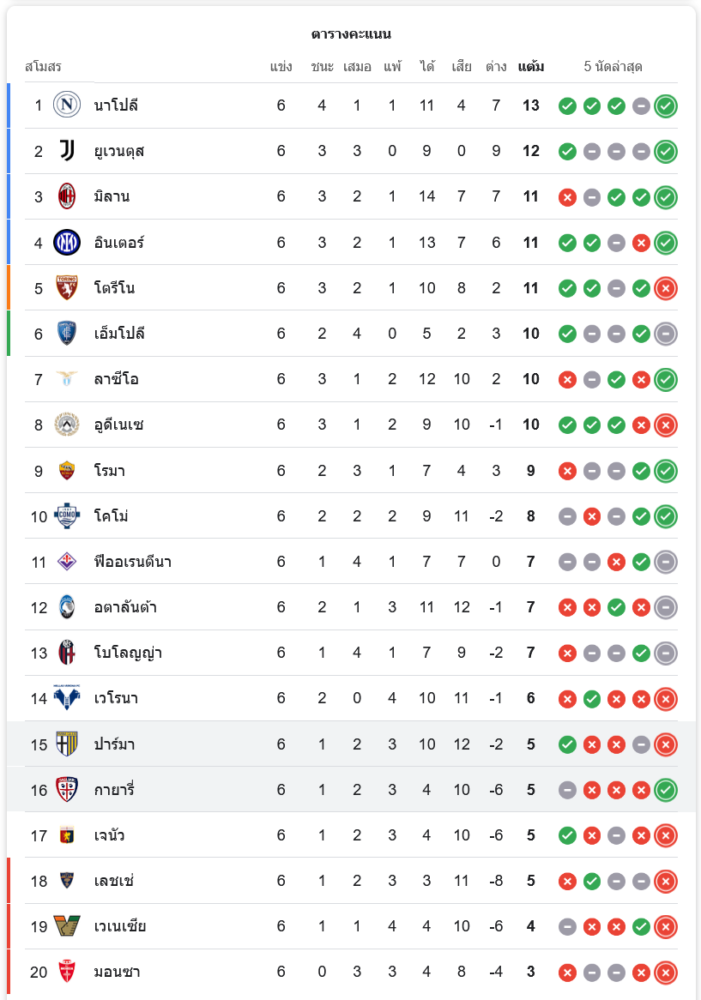
Task: Open the ฟิออเรนตีนา team link
Action: (x=133, y=561)
